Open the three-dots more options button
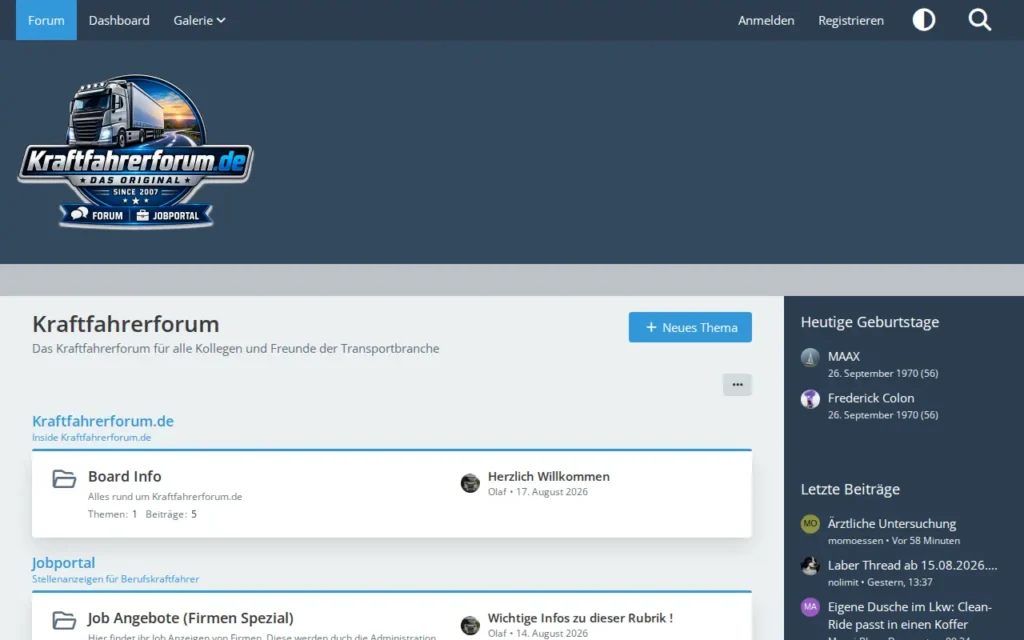 pyautogui.click(x=737, y=385)
